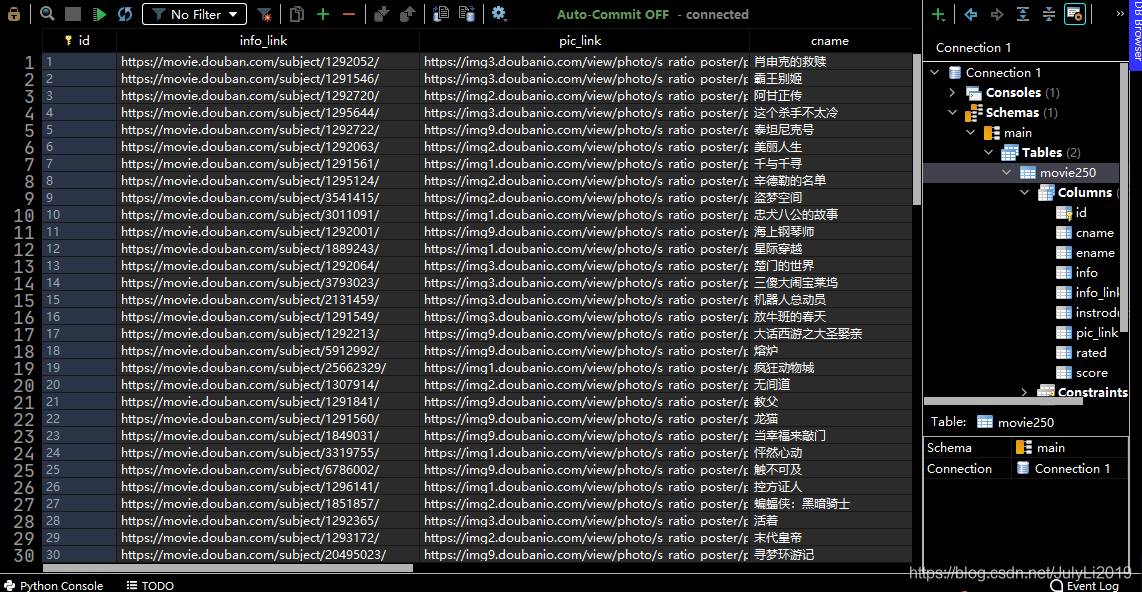Collapse the Tables node
This screenshot has width=1142, height=592.
coord(988,152)
